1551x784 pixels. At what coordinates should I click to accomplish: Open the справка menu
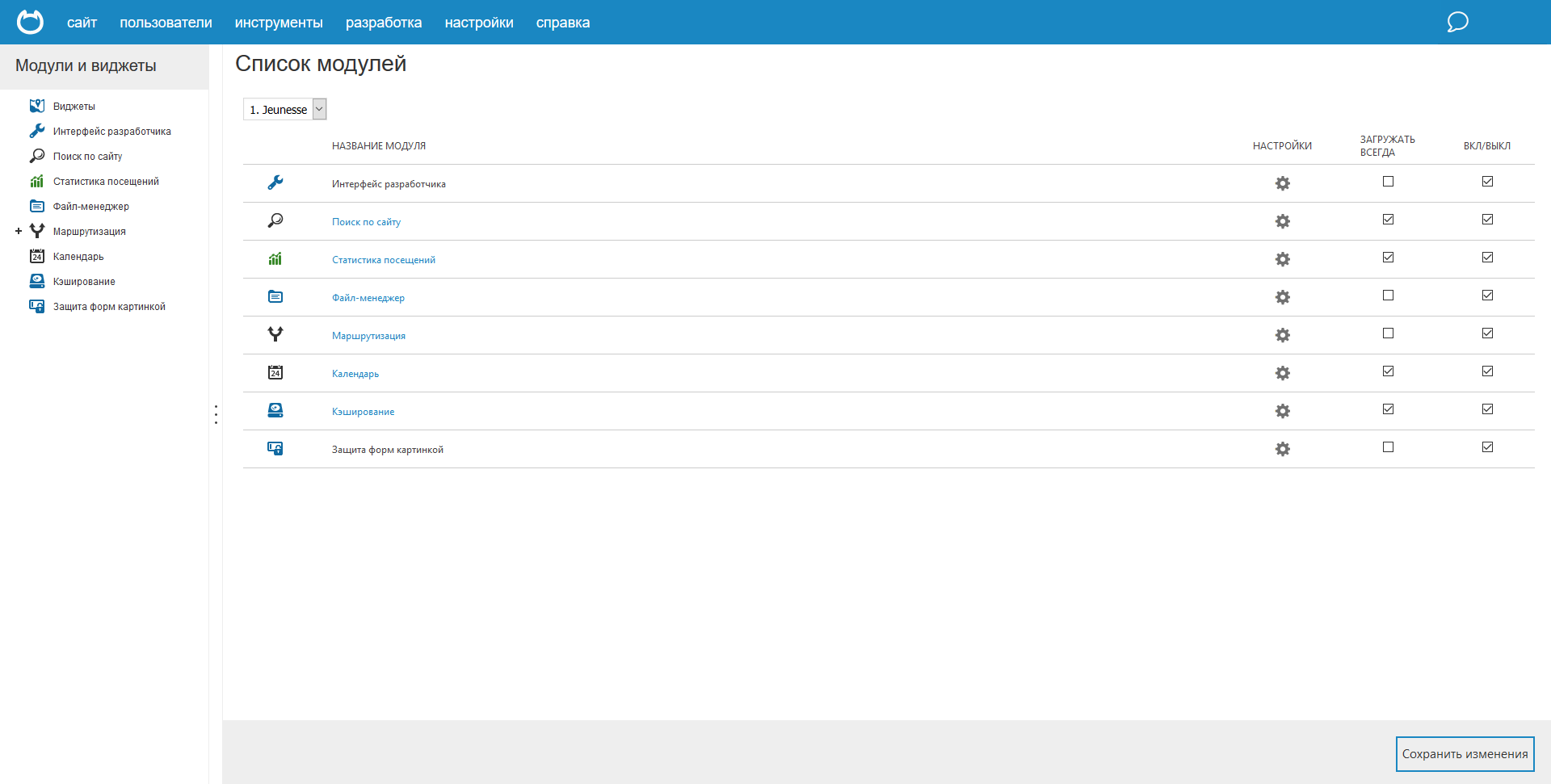pyautogui.click(x=563, y=23)
